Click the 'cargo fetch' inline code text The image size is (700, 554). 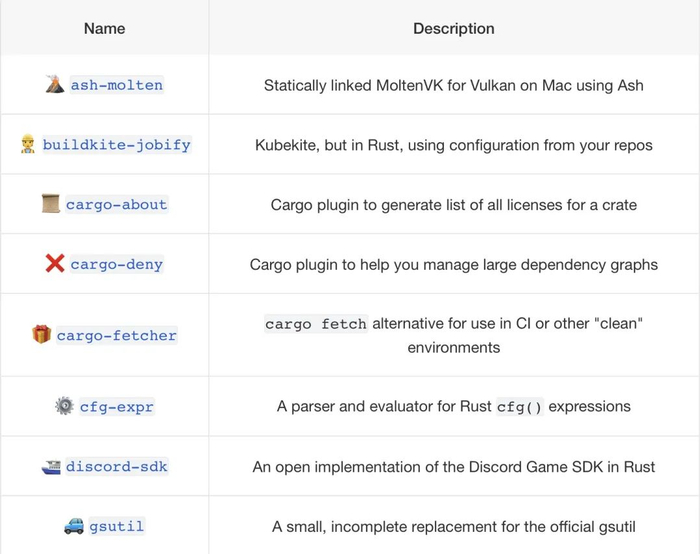(x=316, y=324)
